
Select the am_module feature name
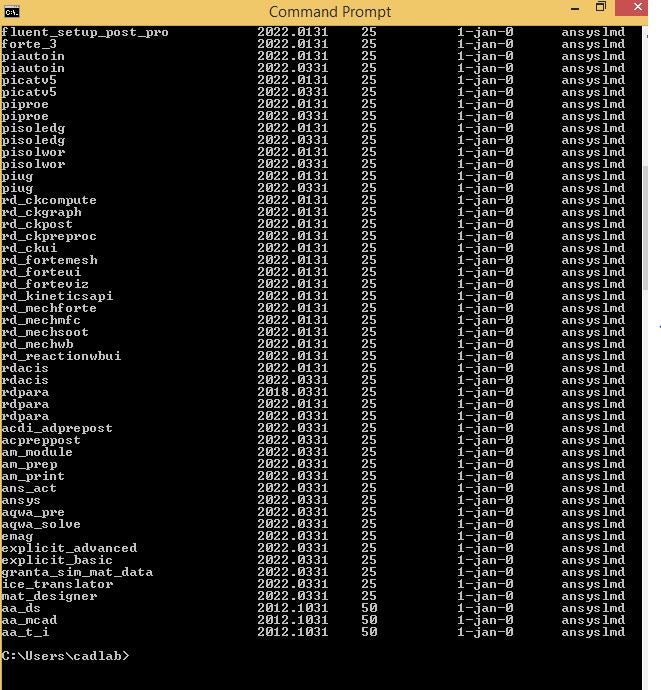[37, 452]
